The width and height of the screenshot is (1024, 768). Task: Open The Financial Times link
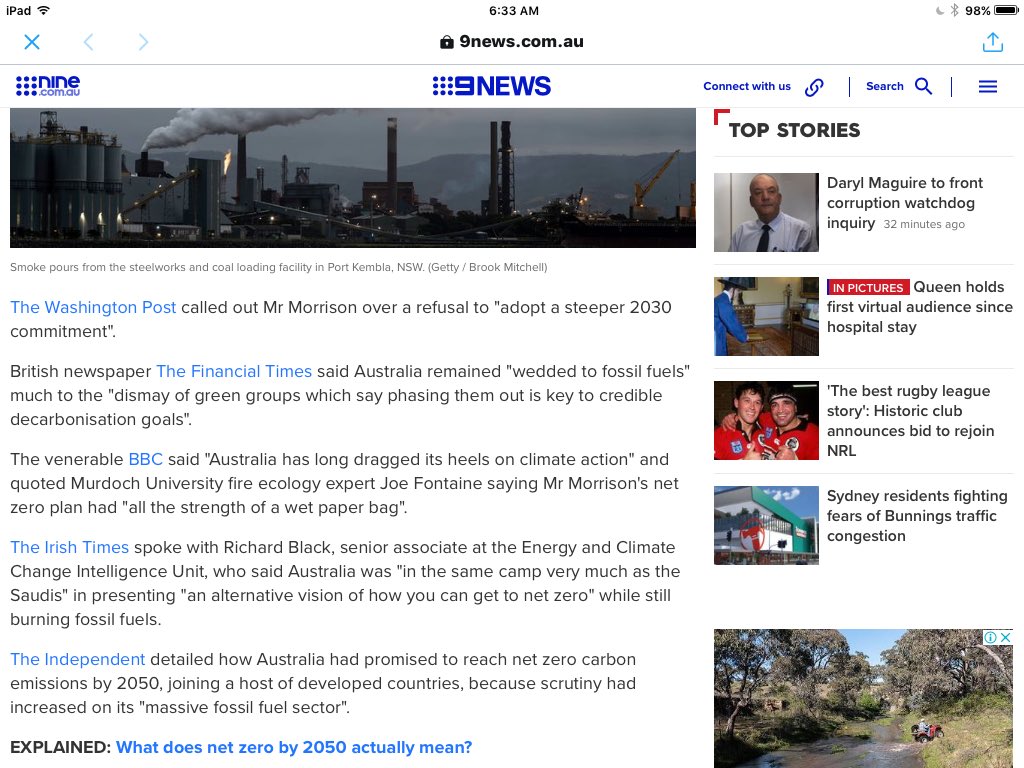(x=234, y=371)
